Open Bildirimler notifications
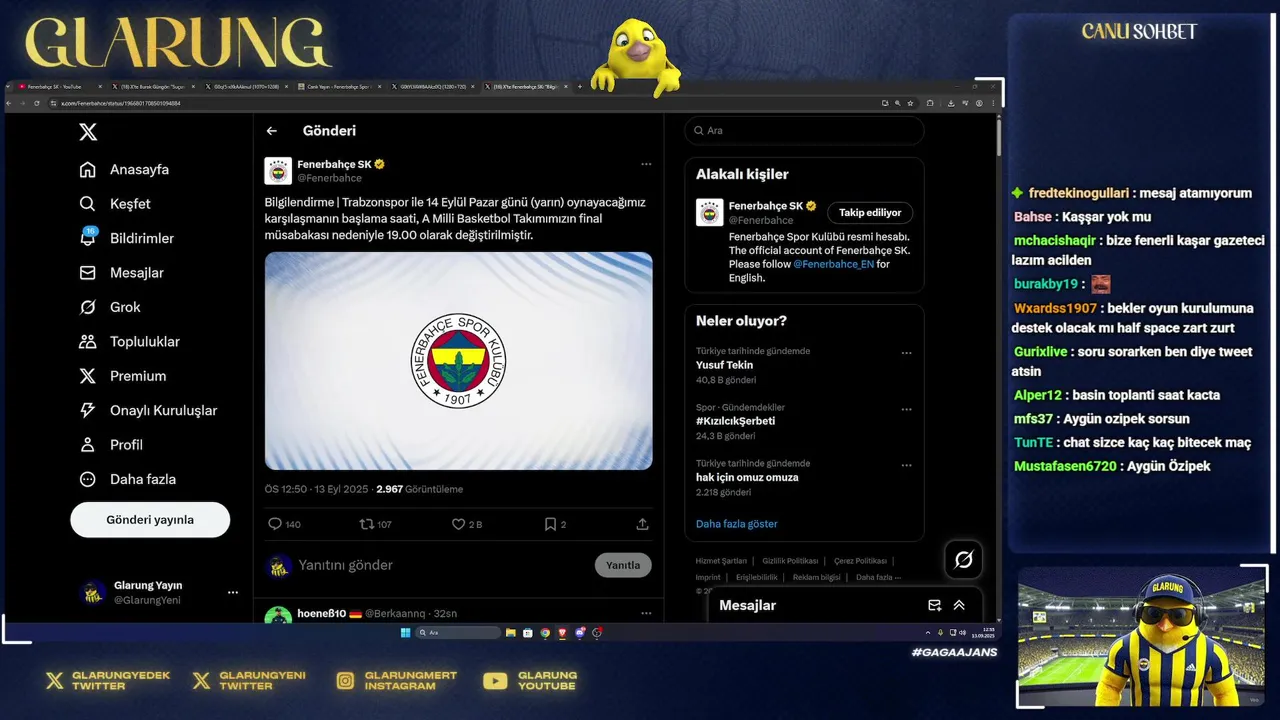The width and height of the screenshot is (1280, 720). coord(127,238)
